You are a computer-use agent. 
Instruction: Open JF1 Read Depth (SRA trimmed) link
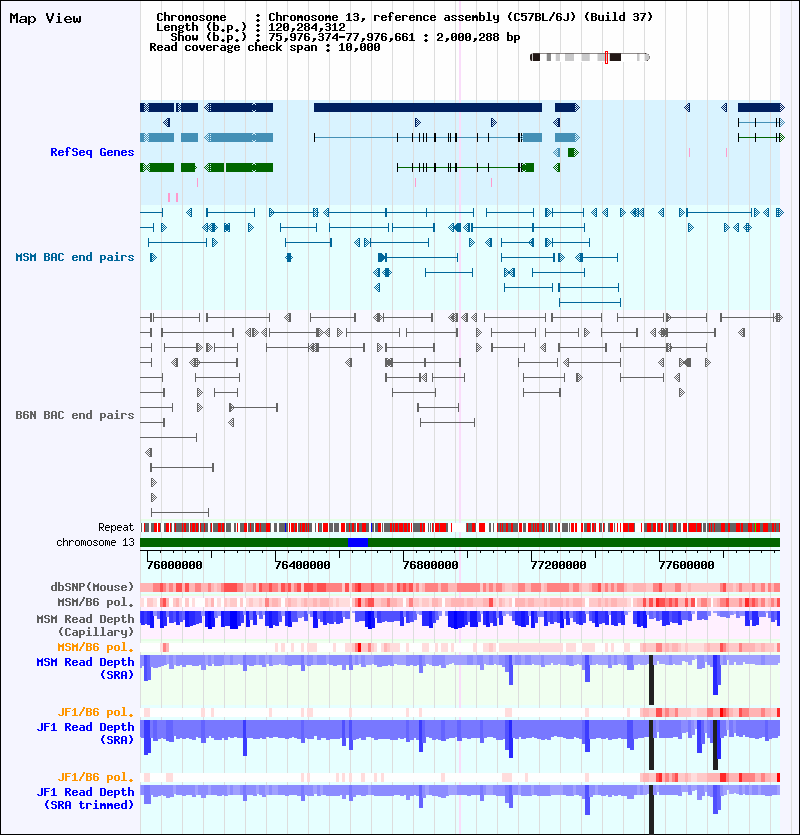85,798
